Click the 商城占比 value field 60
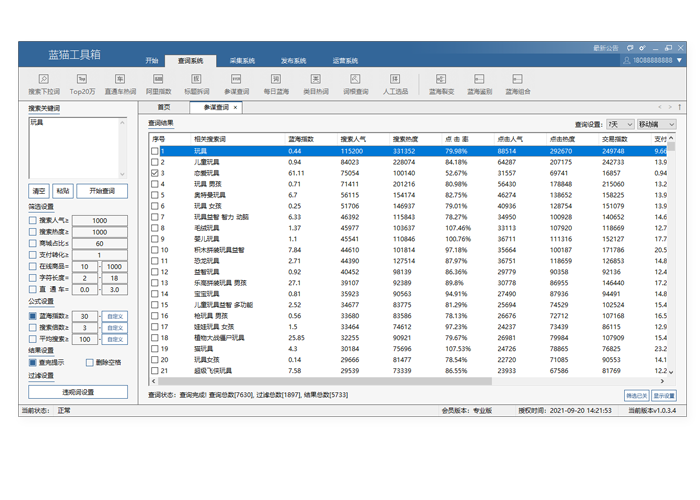This screenshot has height=500, width=700. point(100,243)
